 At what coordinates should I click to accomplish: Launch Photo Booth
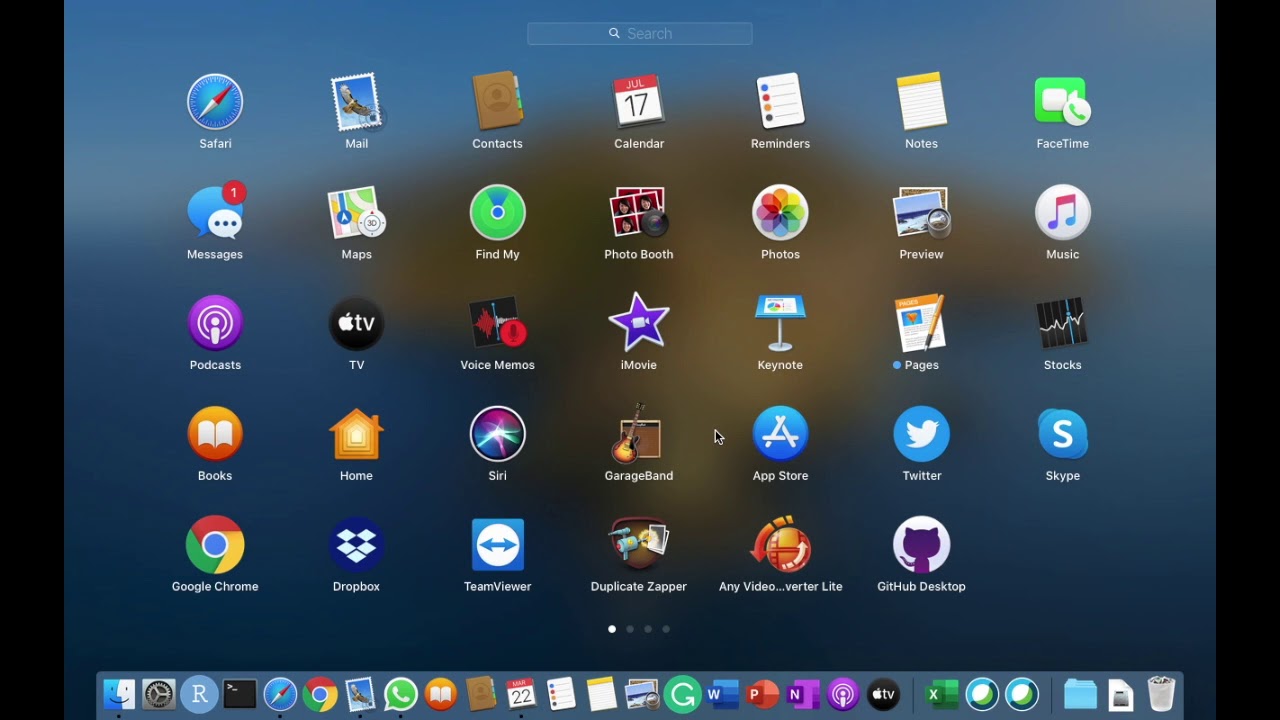[639, 212]
